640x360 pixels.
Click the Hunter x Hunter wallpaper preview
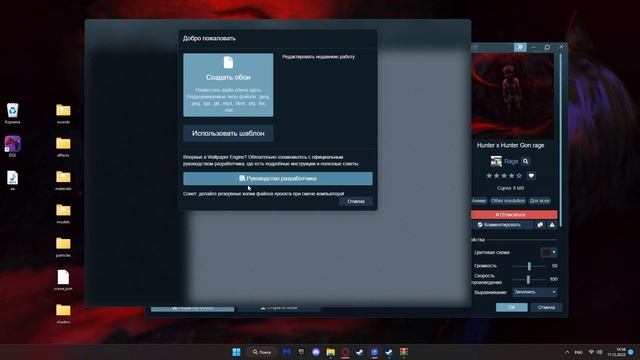coord(512,96)
